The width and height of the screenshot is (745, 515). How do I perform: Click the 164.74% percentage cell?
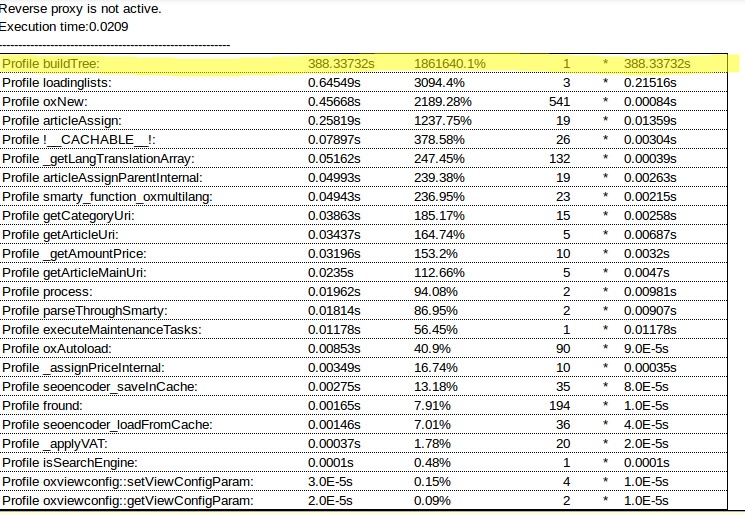(x=440, y=235)
